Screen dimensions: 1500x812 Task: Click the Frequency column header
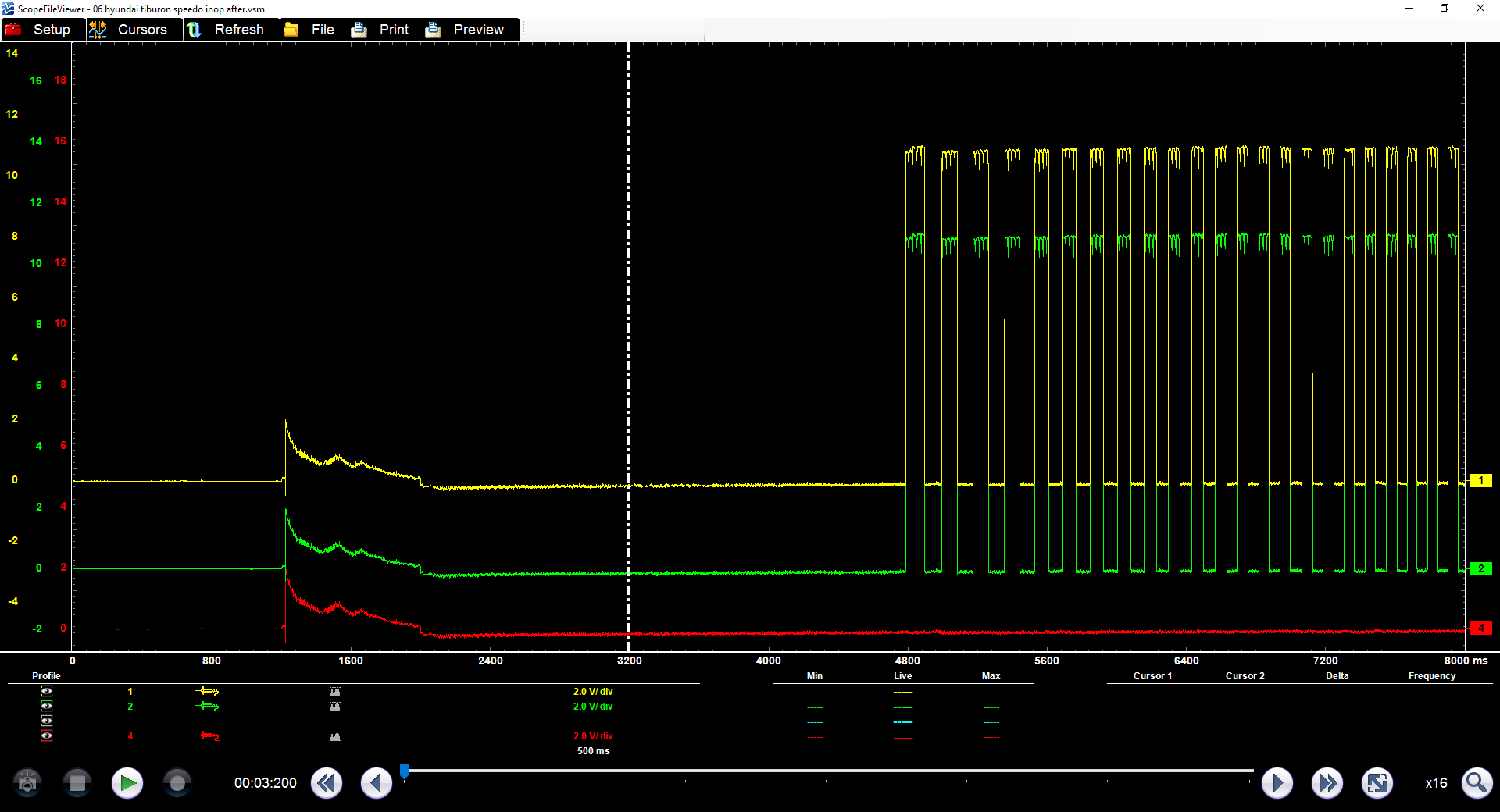point(1432,676)
